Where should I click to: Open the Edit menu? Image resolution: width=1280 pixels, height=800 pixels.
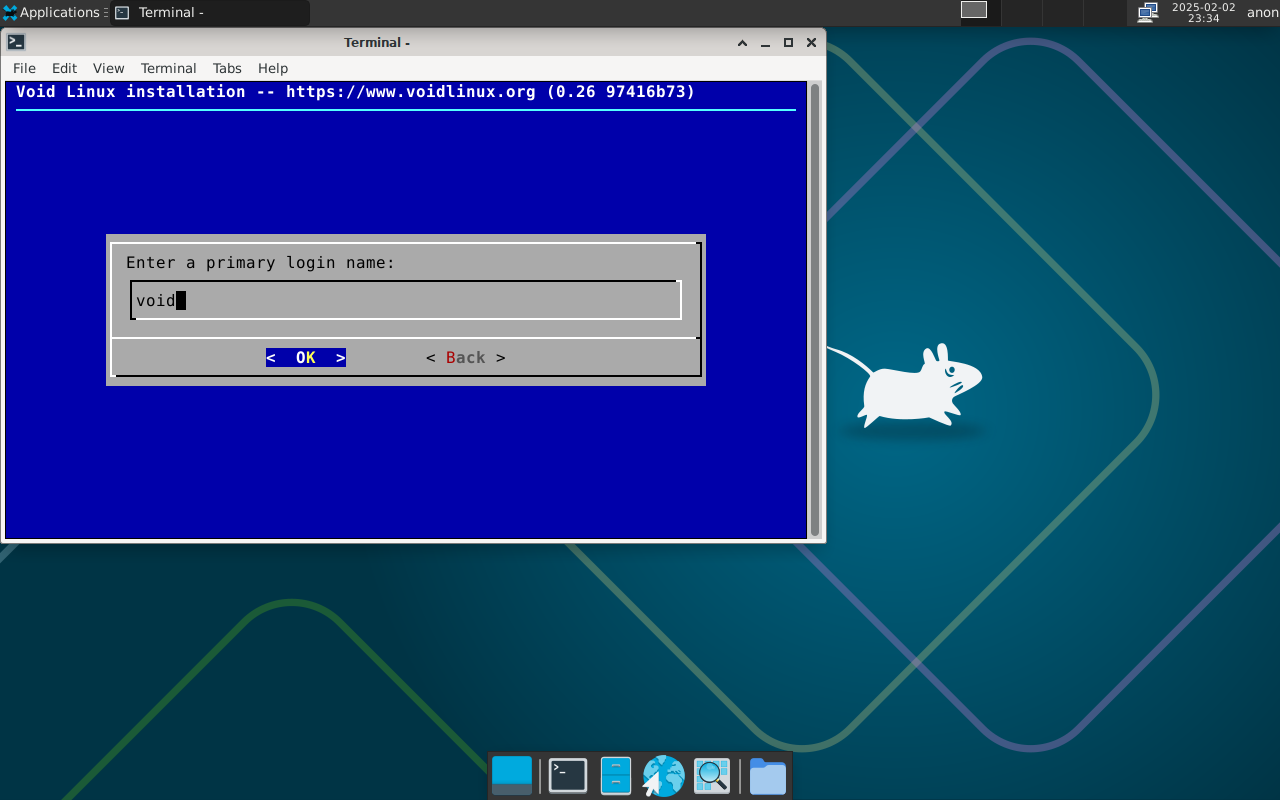click(x=64, y=68)
